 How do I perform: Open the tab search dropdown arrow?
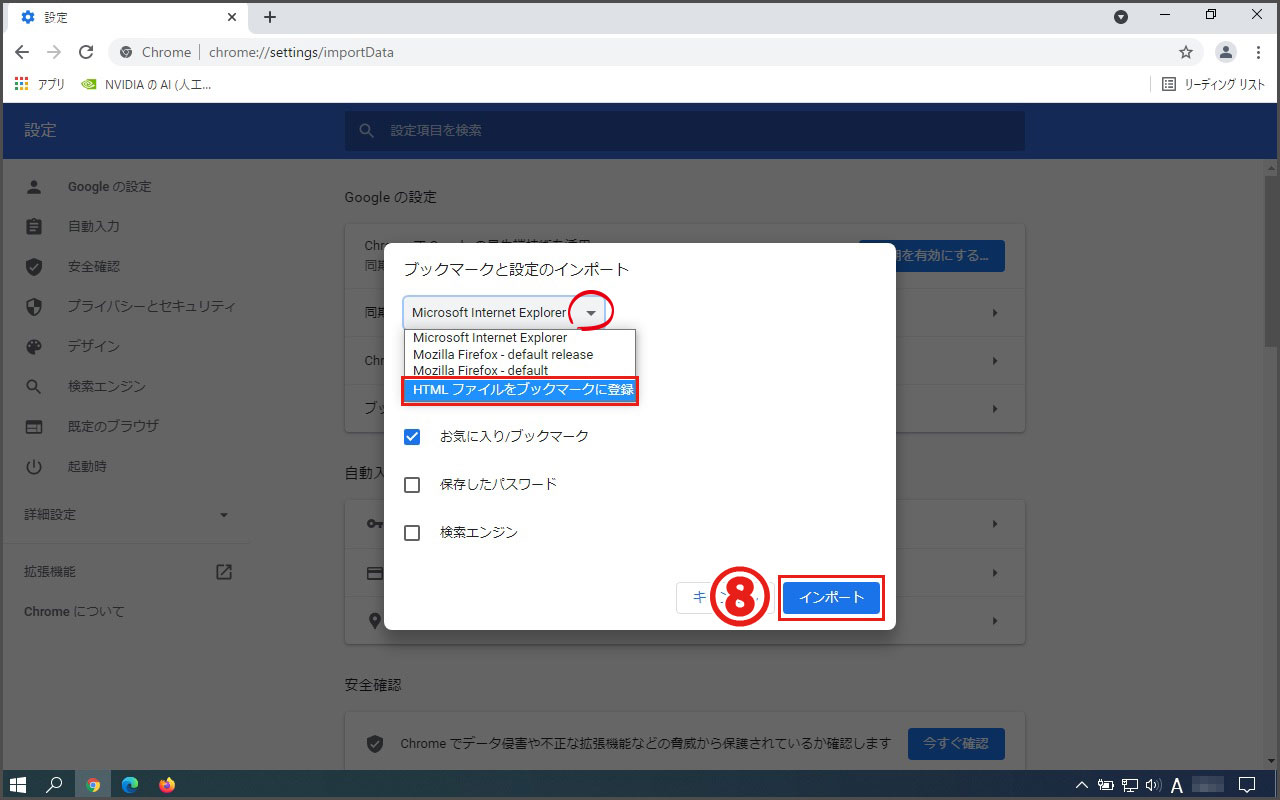1121,16
